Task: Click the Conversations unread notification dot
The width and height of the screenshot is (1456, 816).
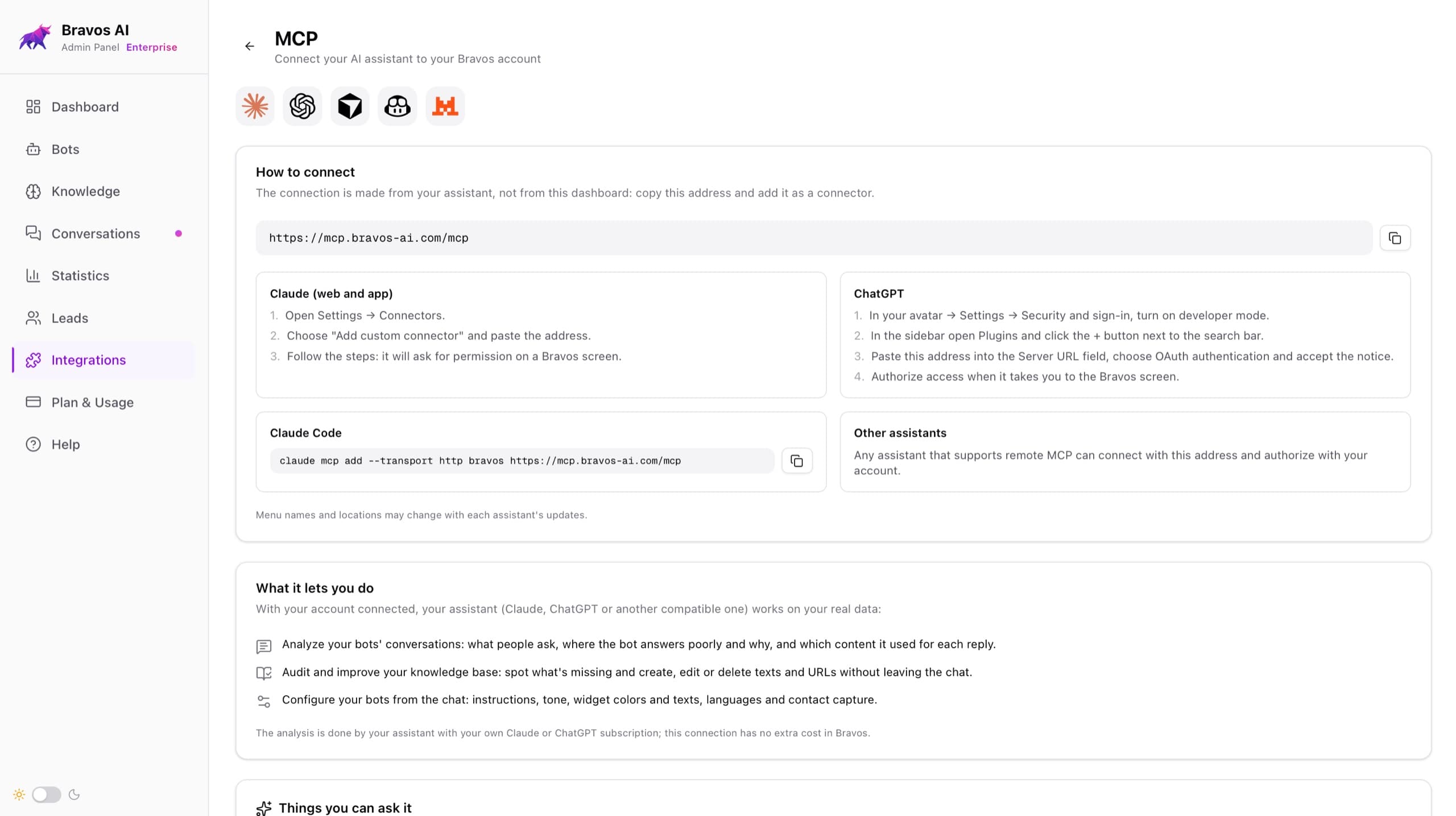Action: tap(179, 234)
